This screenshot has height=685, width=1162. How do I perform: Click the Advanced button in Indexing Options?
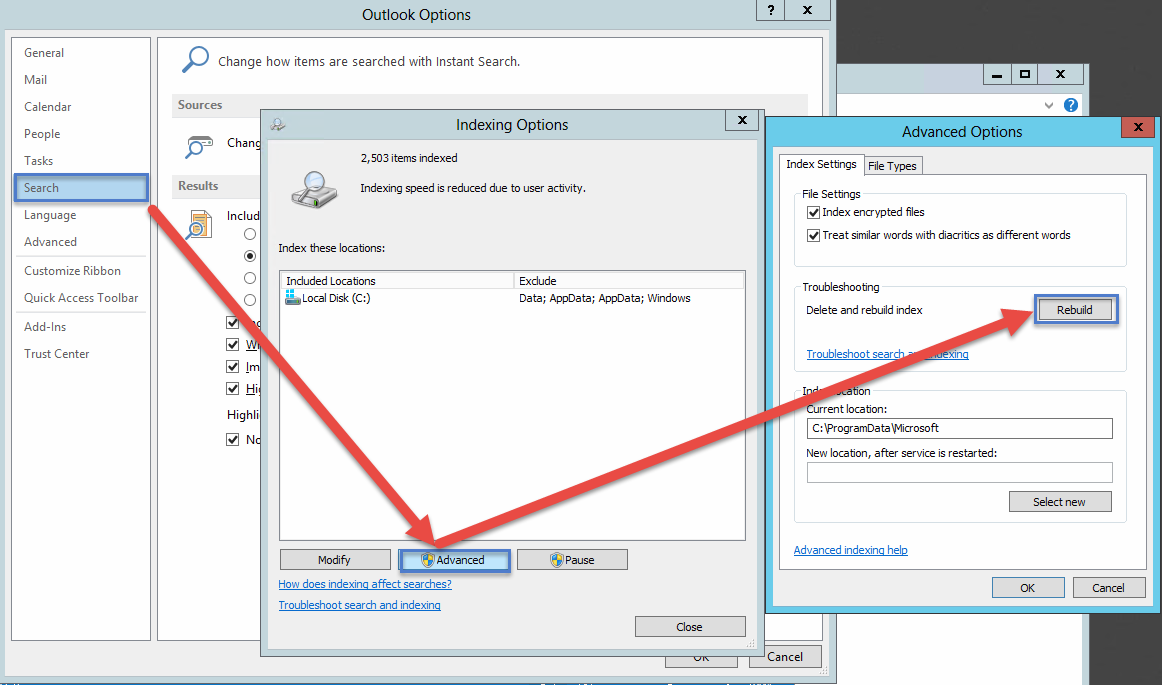coord(454,560)
